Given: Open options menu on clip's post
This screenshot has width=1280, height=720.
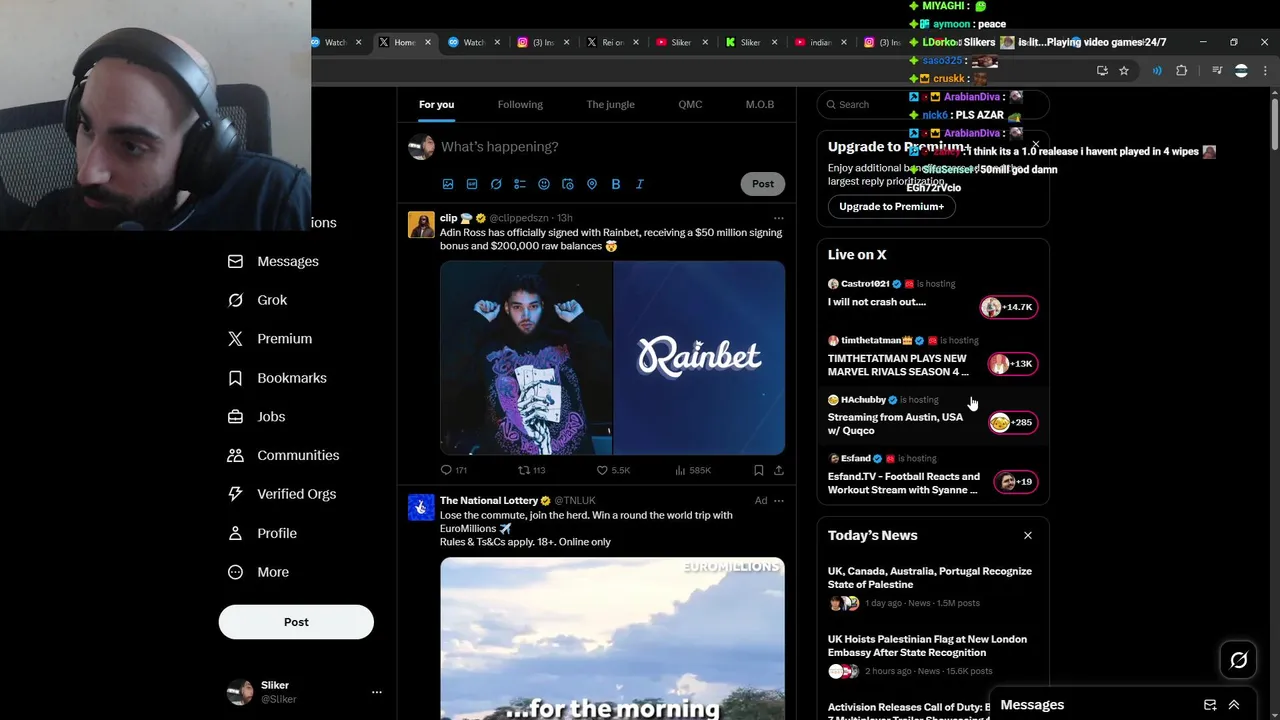Looking at the screenshot, I should coord(779,218).
